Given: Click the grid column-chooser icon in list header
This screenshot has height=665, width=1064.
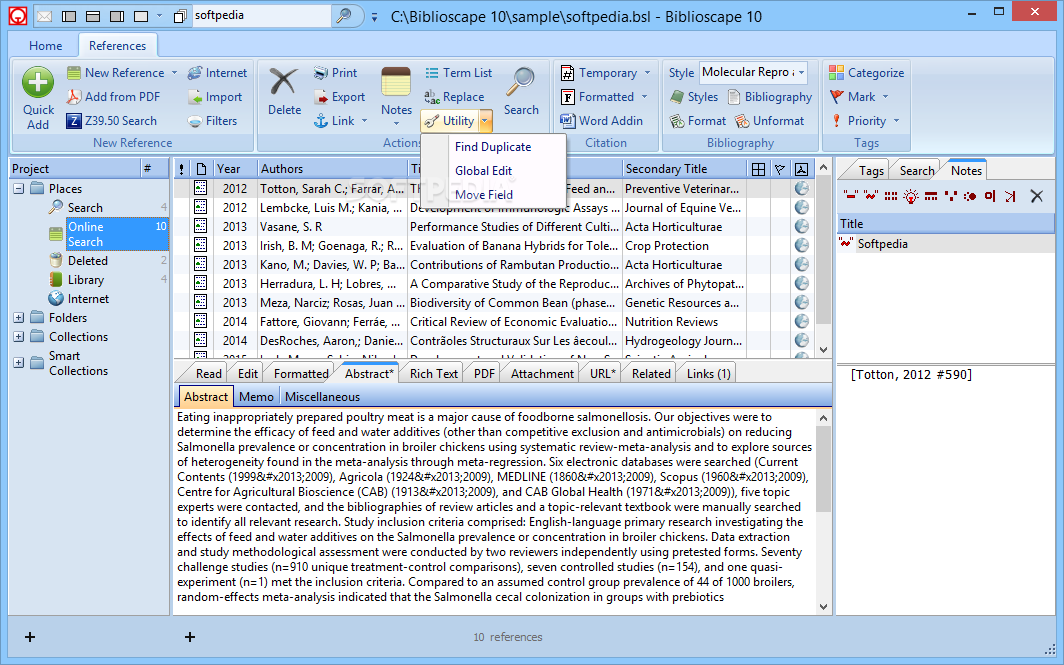Looking at the screenshot, I should [759, 169].
